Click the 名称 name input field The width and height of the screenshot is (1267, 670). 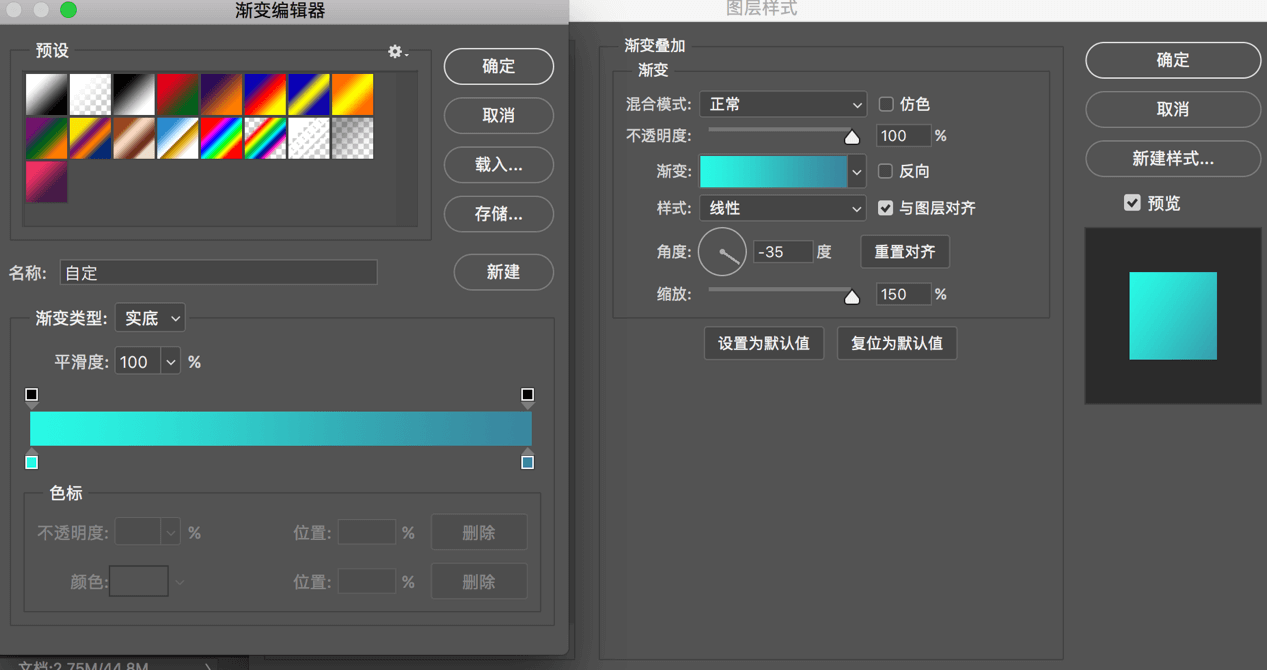click(218, 272)
